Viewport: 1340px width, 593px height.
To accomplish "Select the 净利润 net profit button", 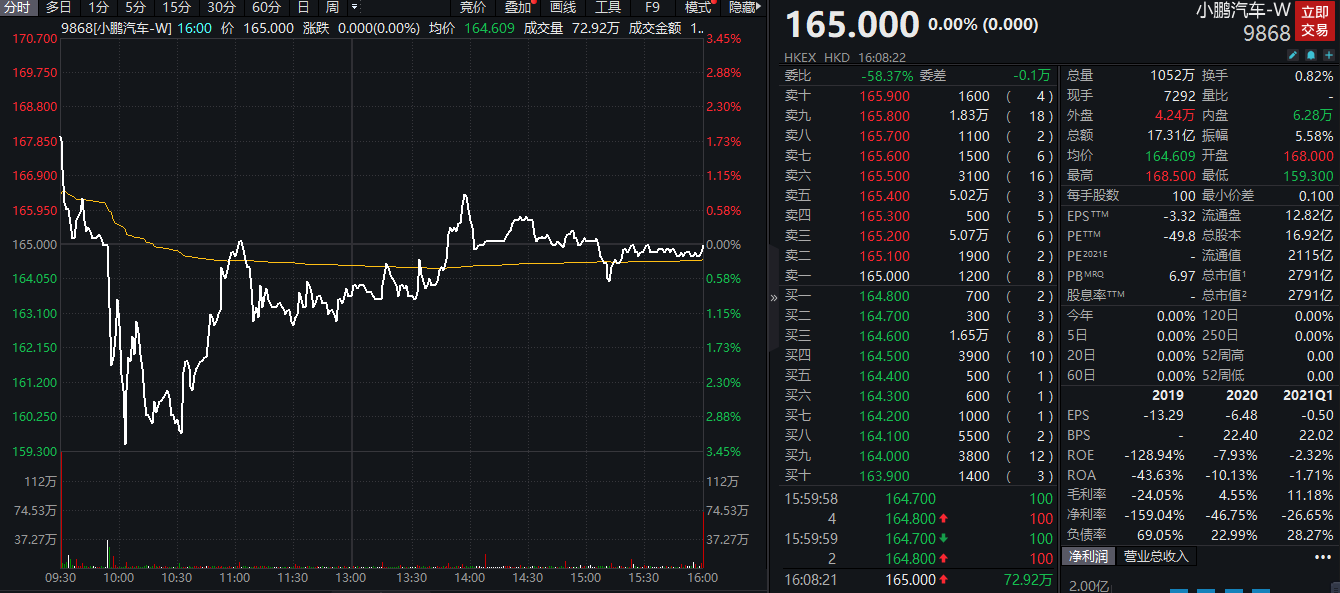I will coord(1086,556).
